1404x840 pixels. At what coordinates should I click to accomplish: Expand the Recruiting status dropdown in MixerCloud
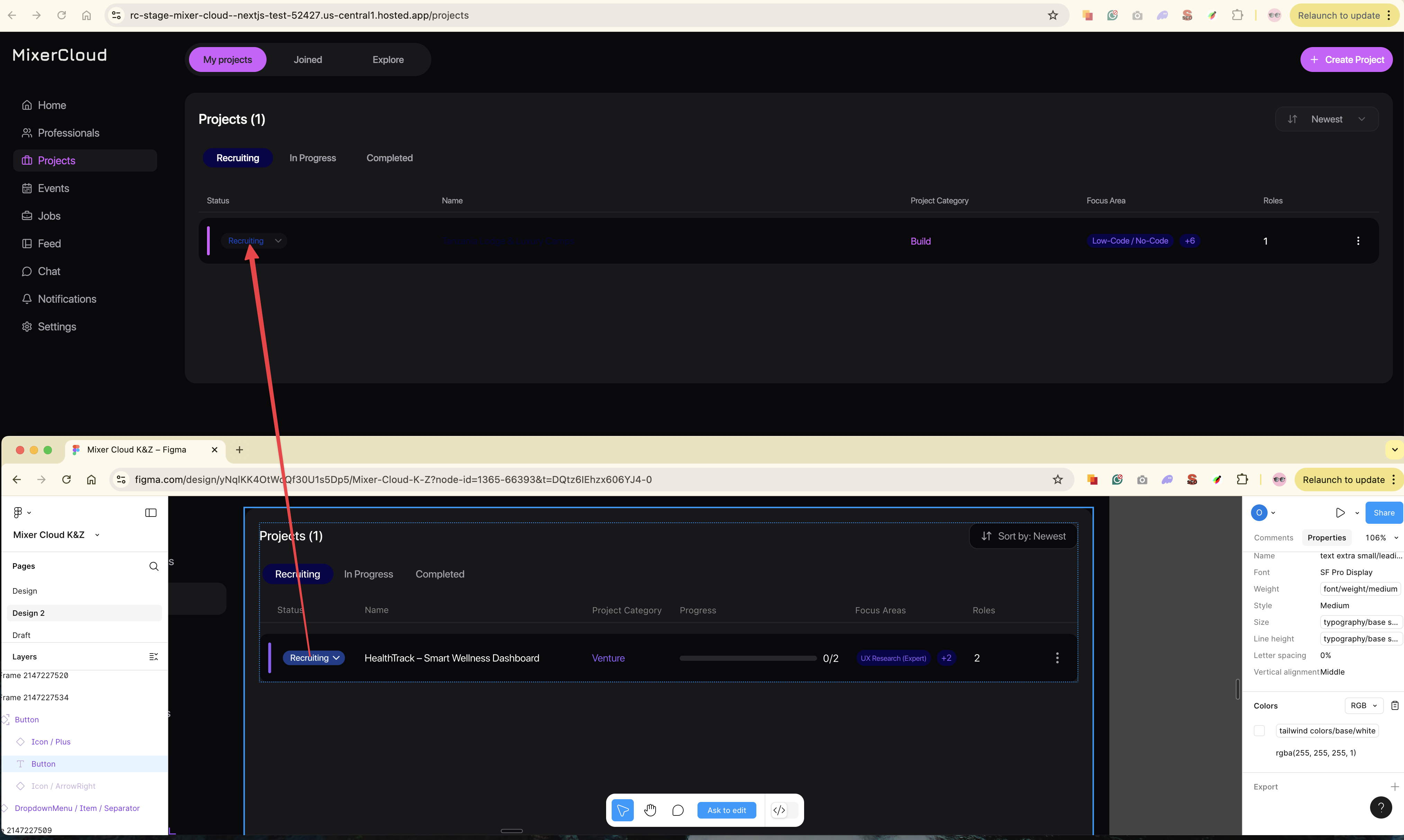pyautogui.click(x=278, y=241)
